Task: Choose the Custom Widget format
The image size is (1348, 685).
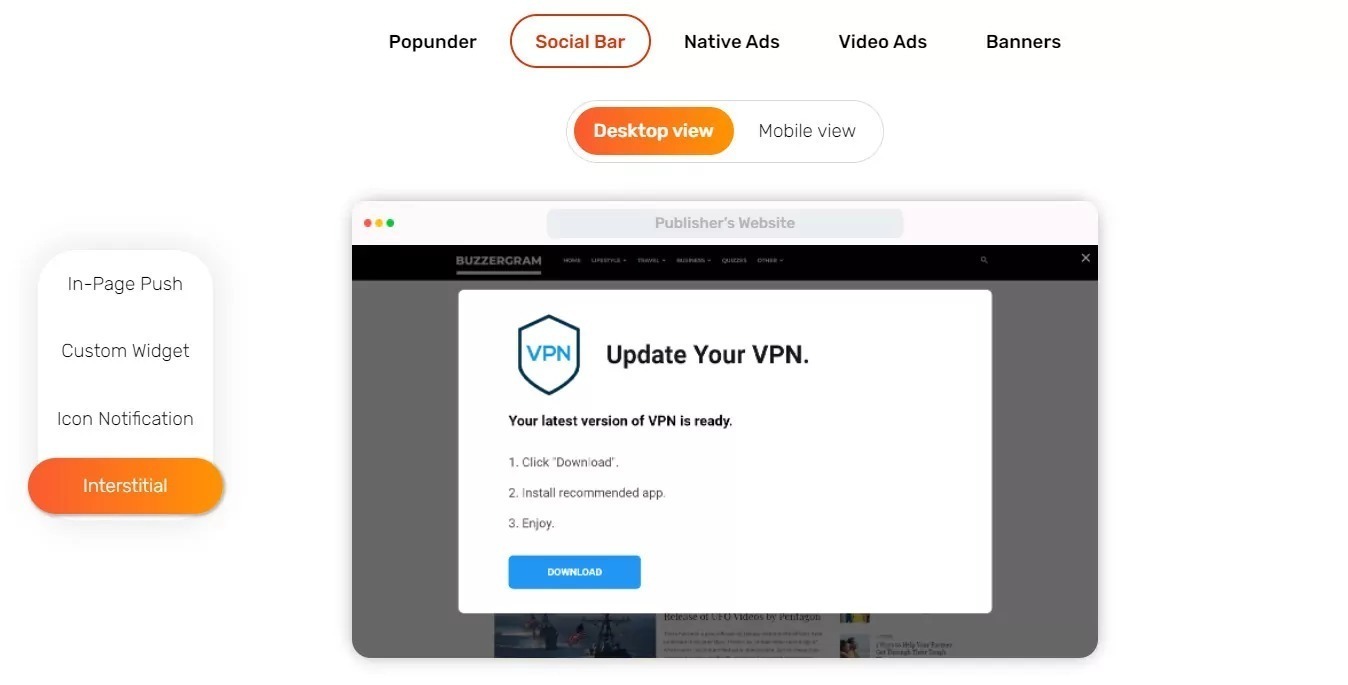Action: 125,351
